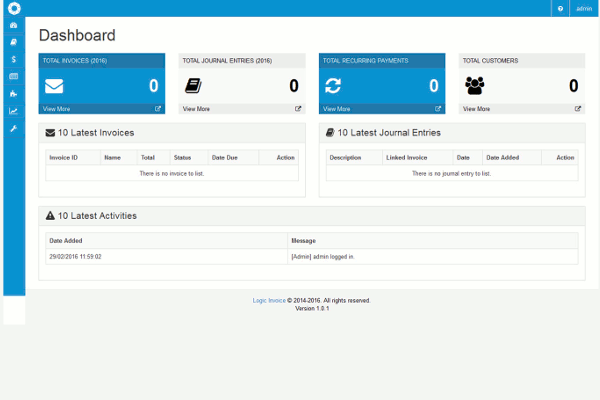Click the envelope icon in Total Invoices
The image size is (600, 400).
coord(54,86)
